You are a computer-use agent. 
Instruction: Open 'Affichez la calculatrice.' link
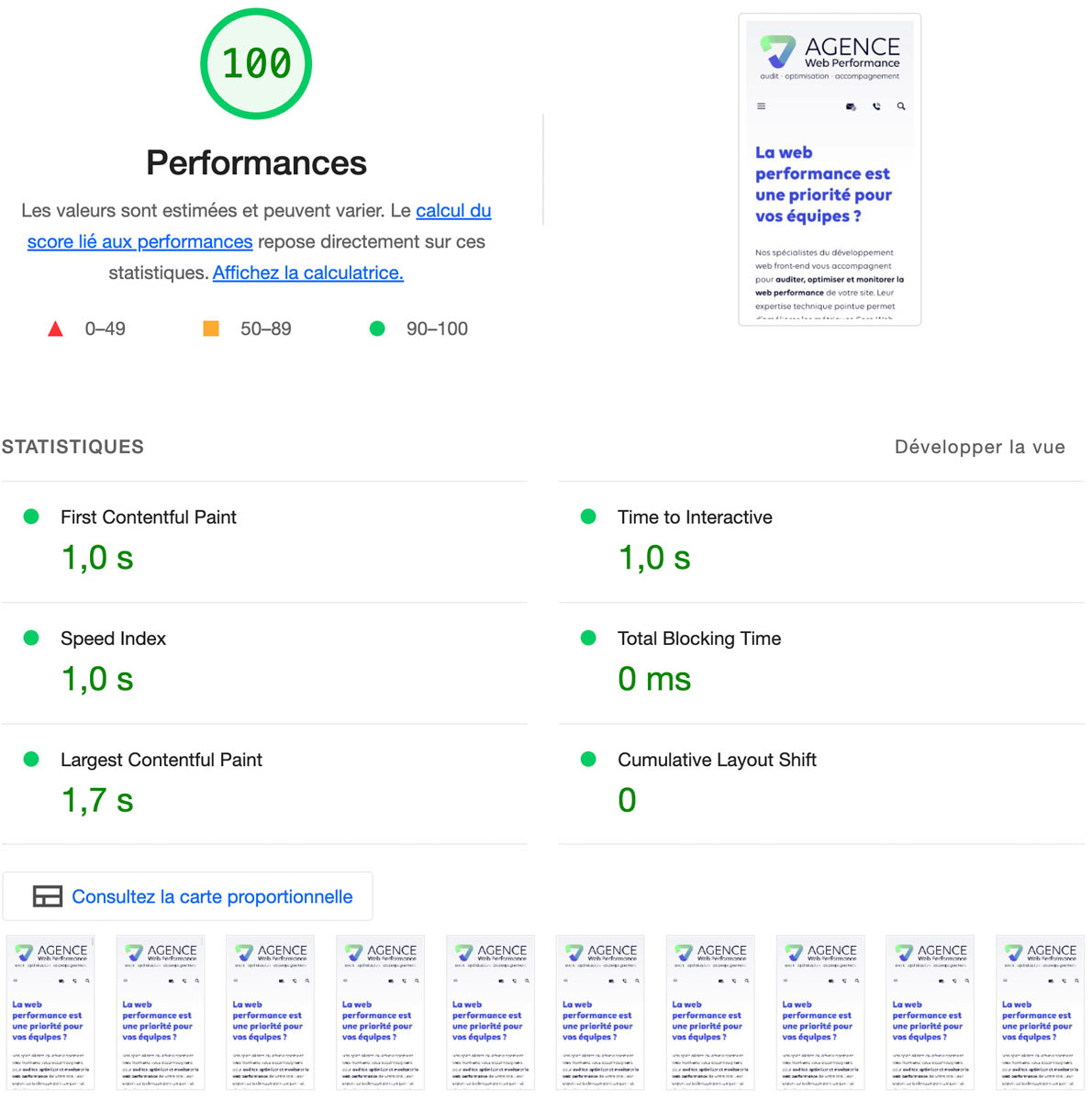(308, 272)
